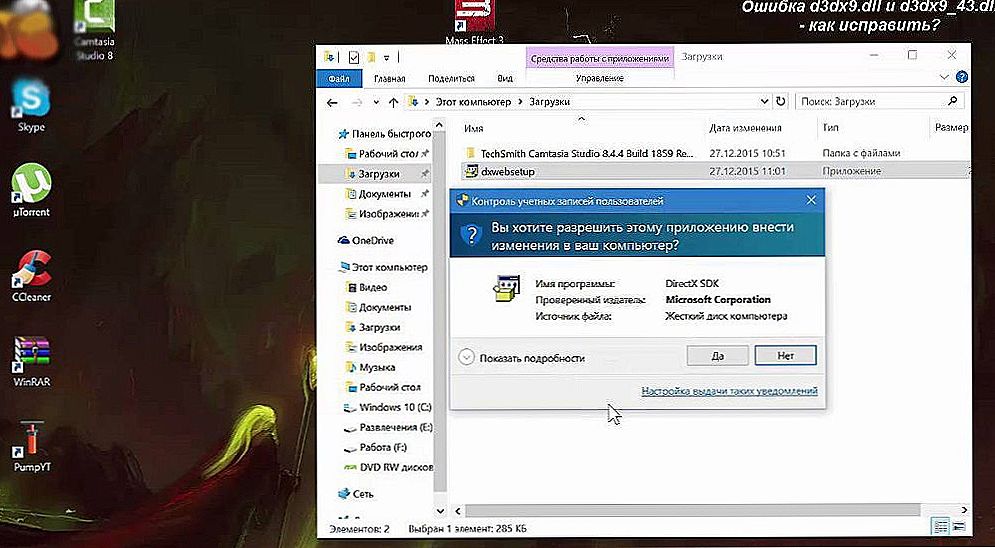Open recent locations dropdown arrow
Screen dimensions: 995x548
376,102
